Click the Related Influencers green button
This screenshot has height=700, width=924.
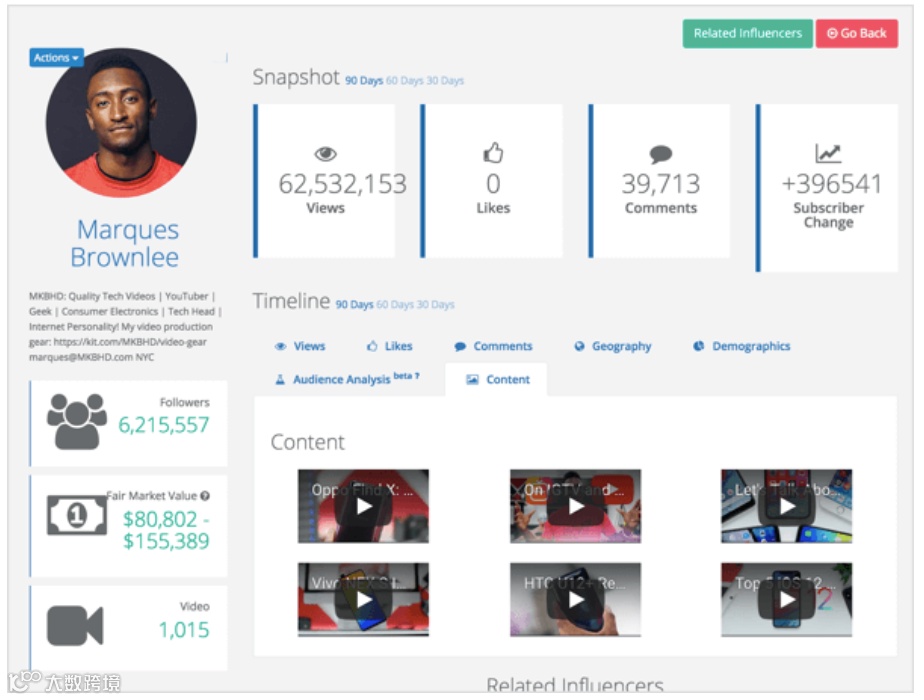click(747, 34)
